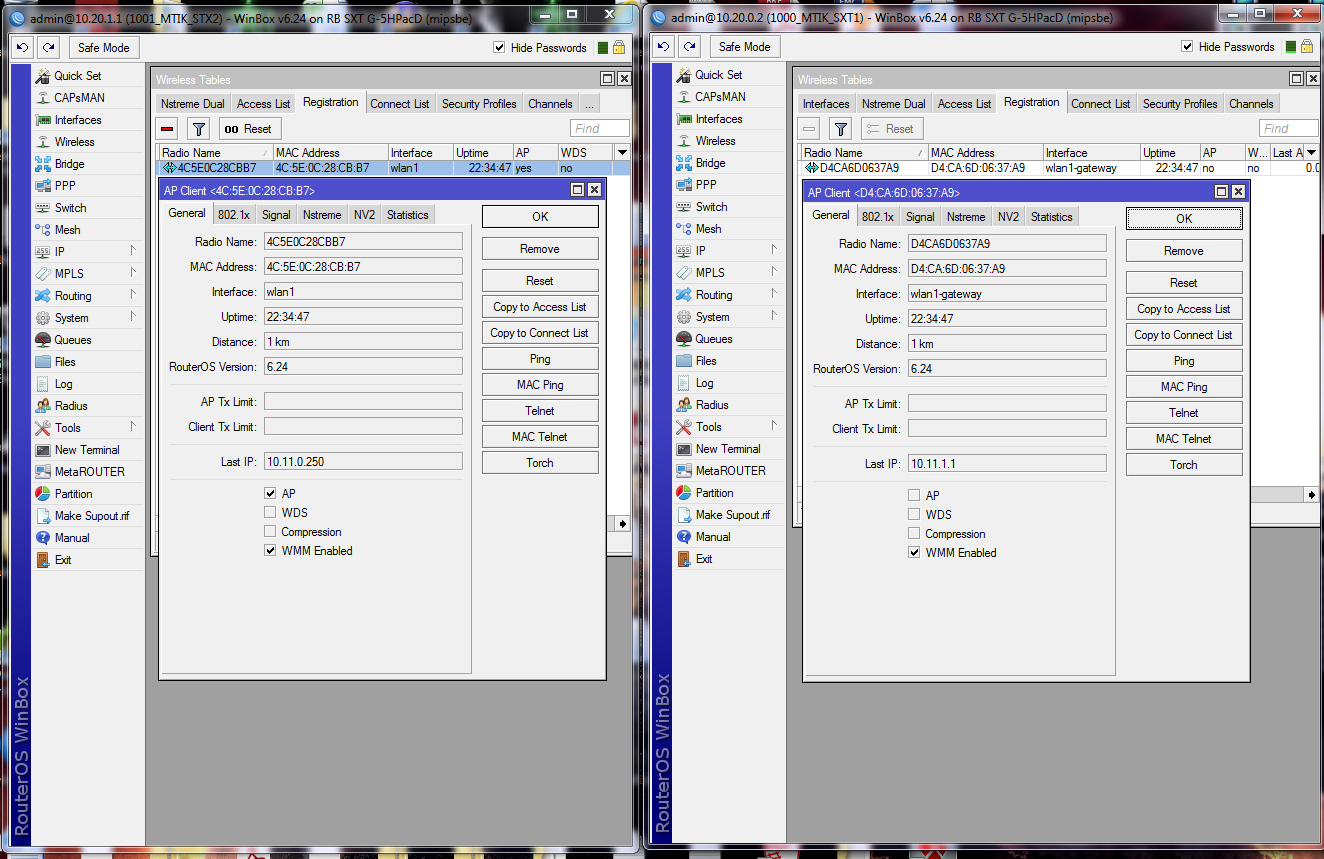Open PPP menu in right WinBox window
1324x859 pixels.
(x=706, y=185)
